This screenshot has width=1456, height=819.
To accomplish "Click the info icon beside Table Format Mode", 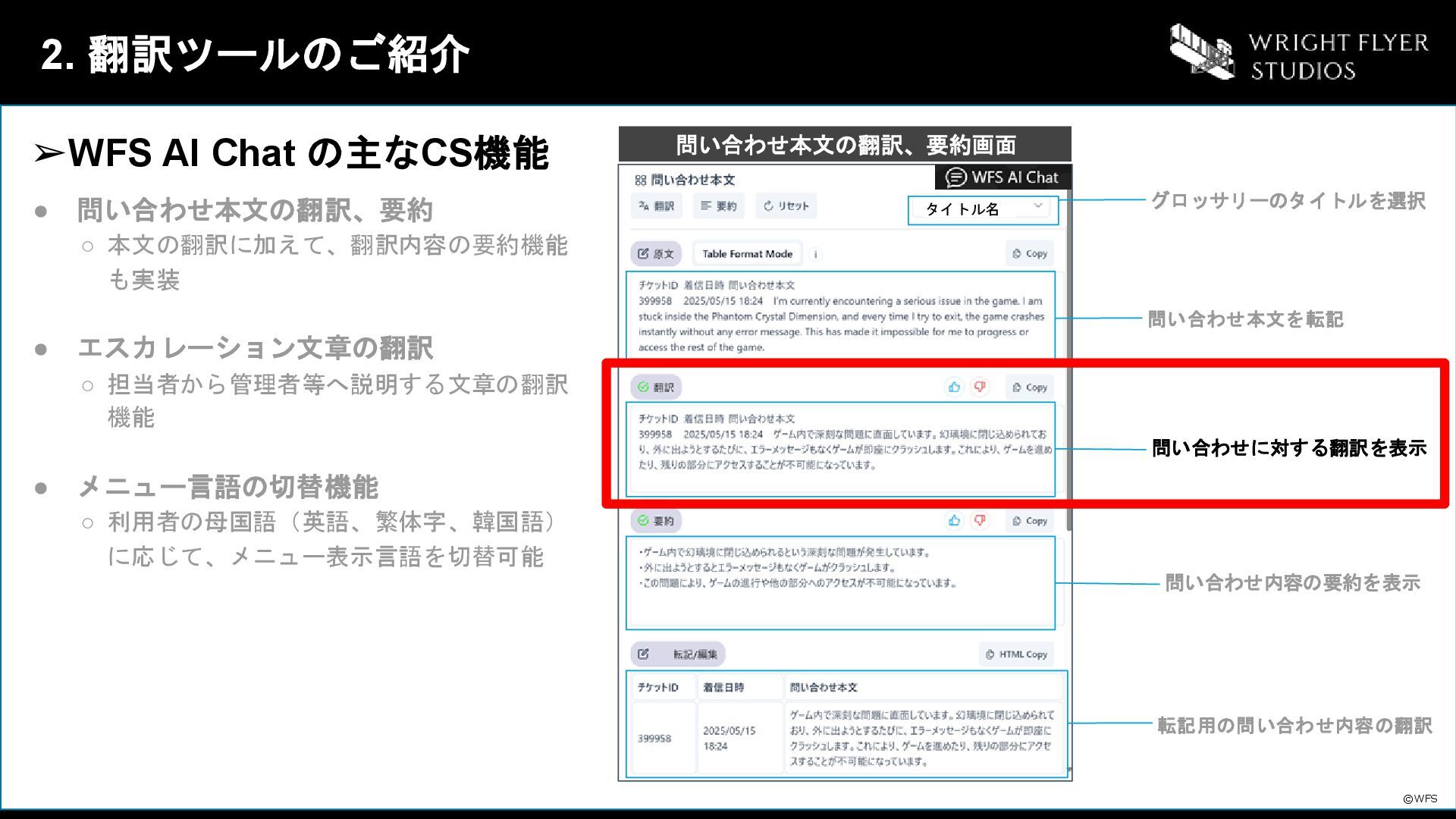I will coord(815,255).
